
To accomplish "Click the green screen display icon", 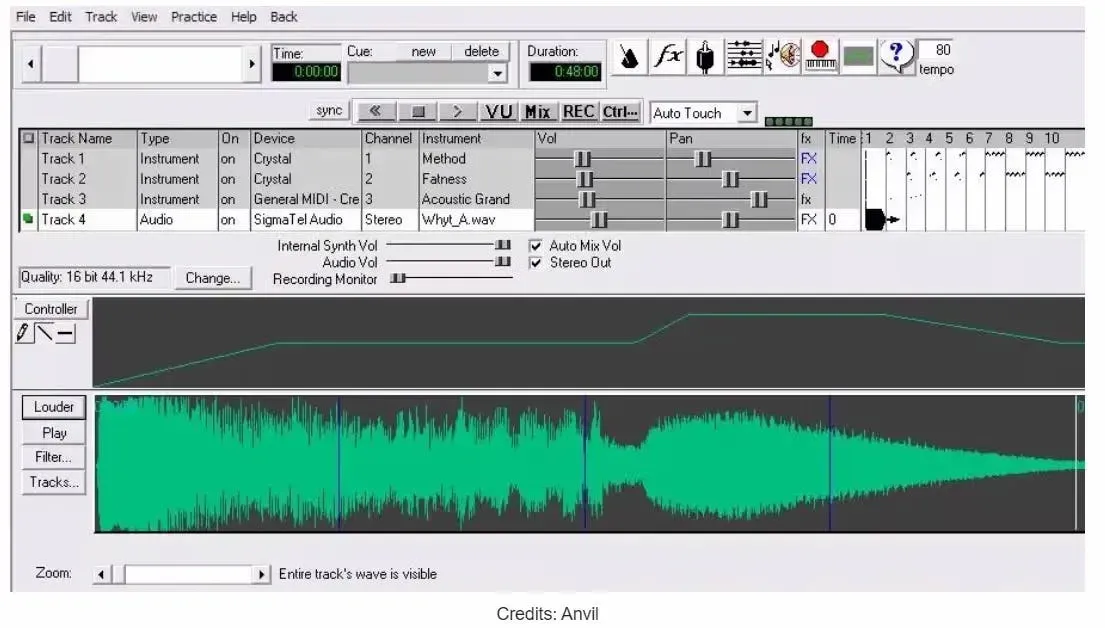I will (857, 58).
